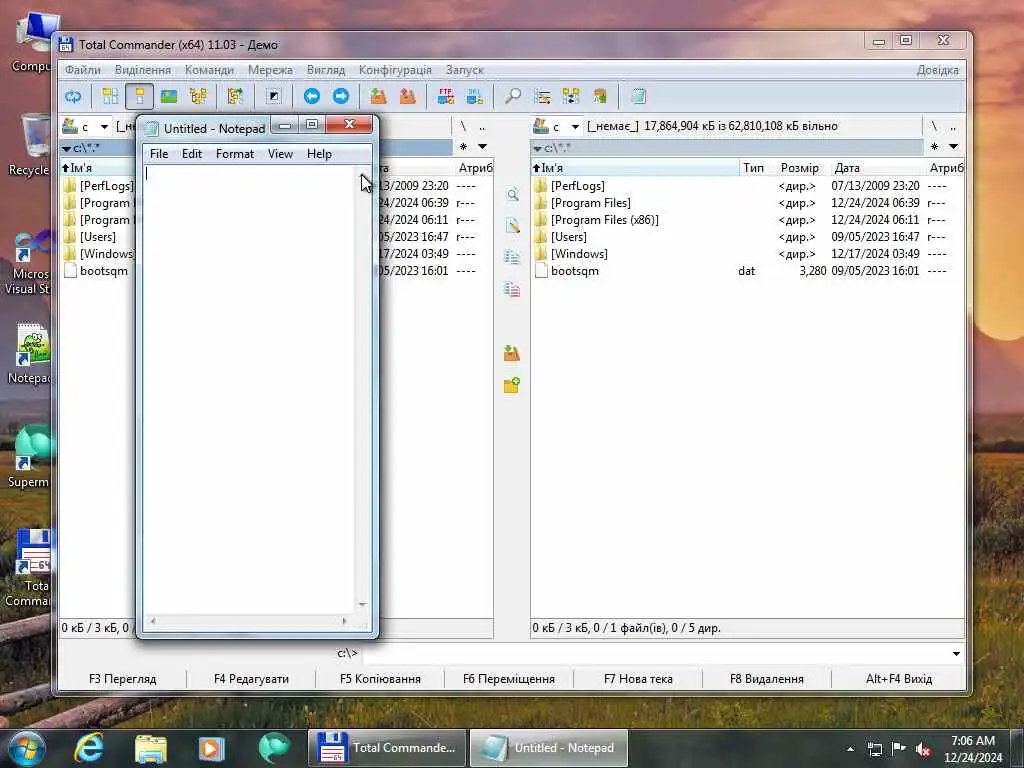Open right panel favorites asterisk button

(x=935, y=147)
